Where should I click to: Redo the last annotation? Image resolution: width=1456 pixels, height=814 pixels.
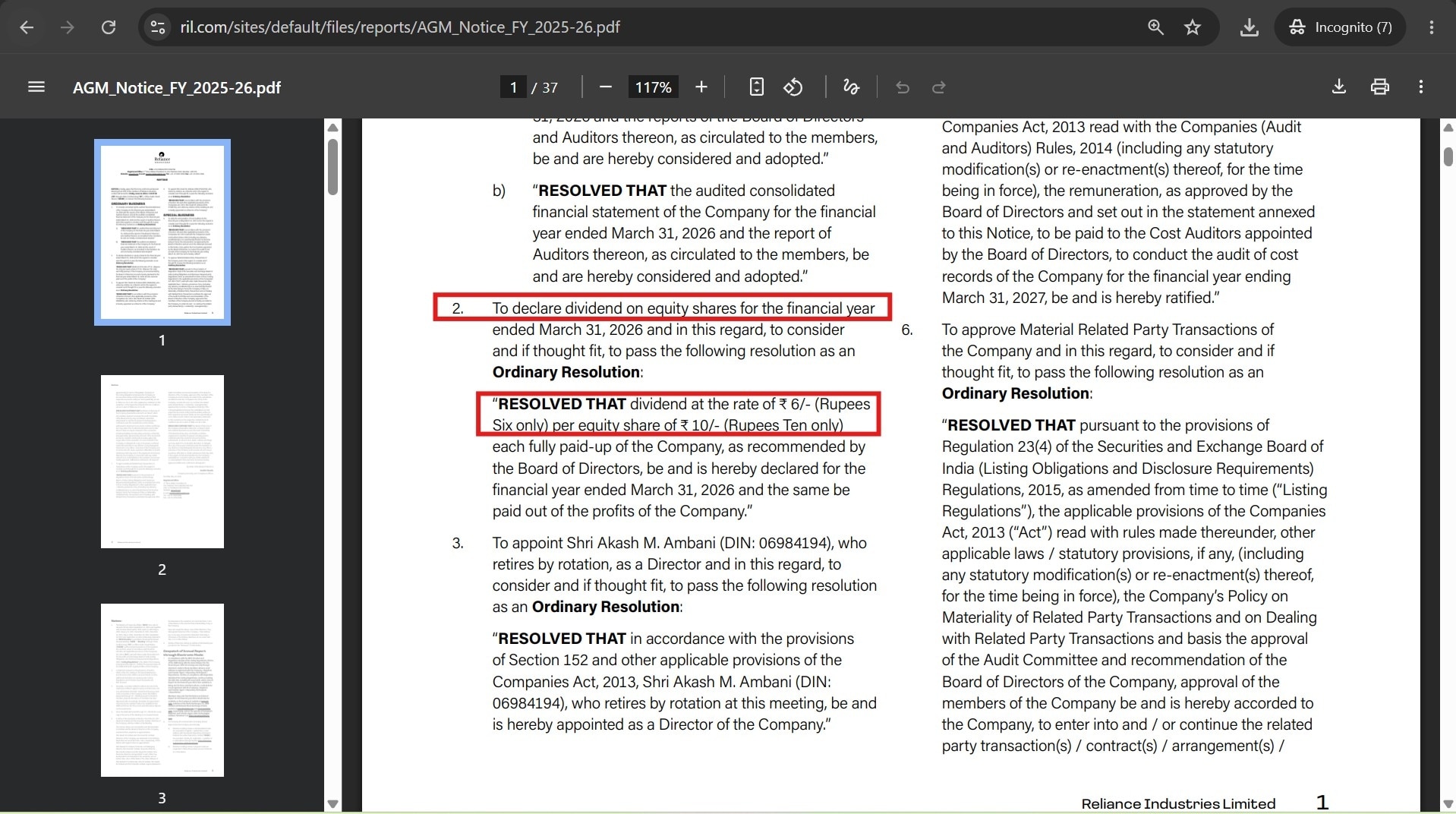pos(939,87)
